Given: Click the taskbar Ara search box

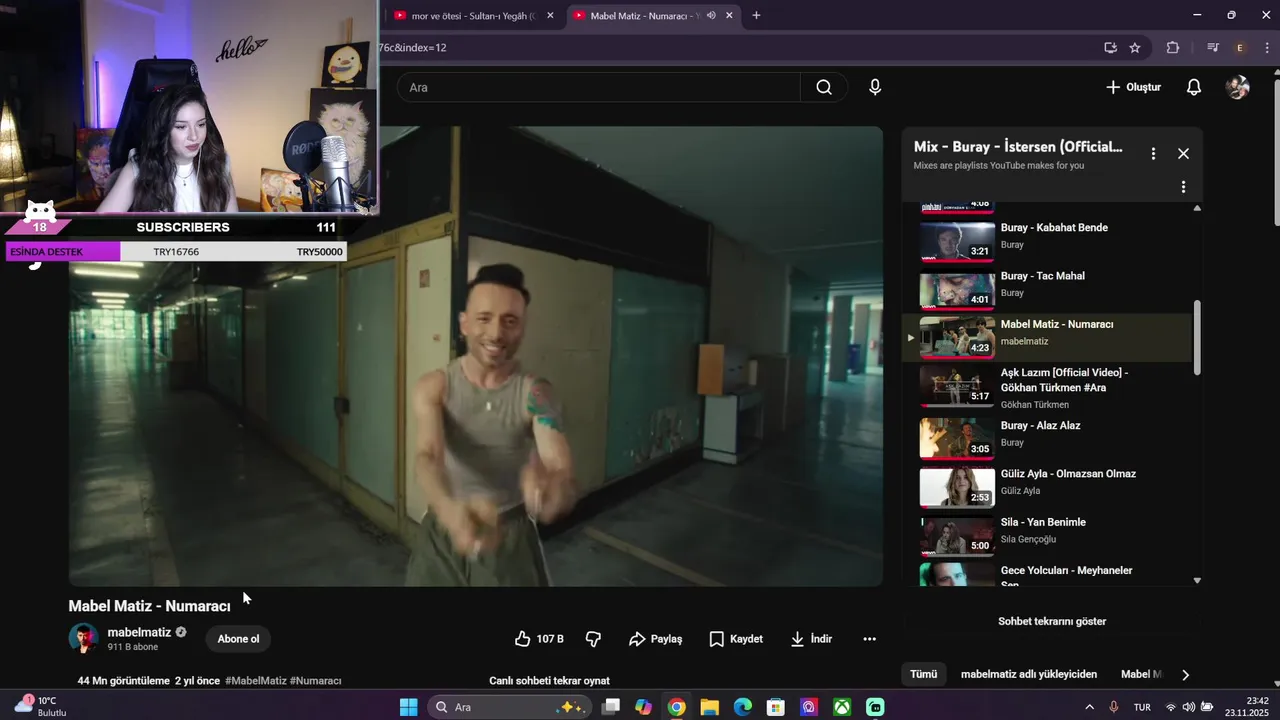Looking at the screenshot, I should [x=510, y=707].
